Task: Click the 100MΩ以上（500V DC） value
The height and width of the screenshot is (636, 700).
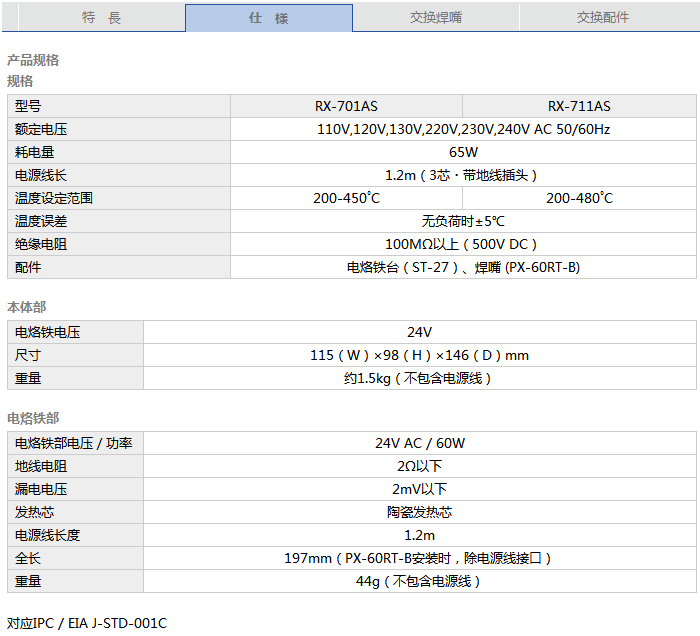Action: (x=463, y=244)
